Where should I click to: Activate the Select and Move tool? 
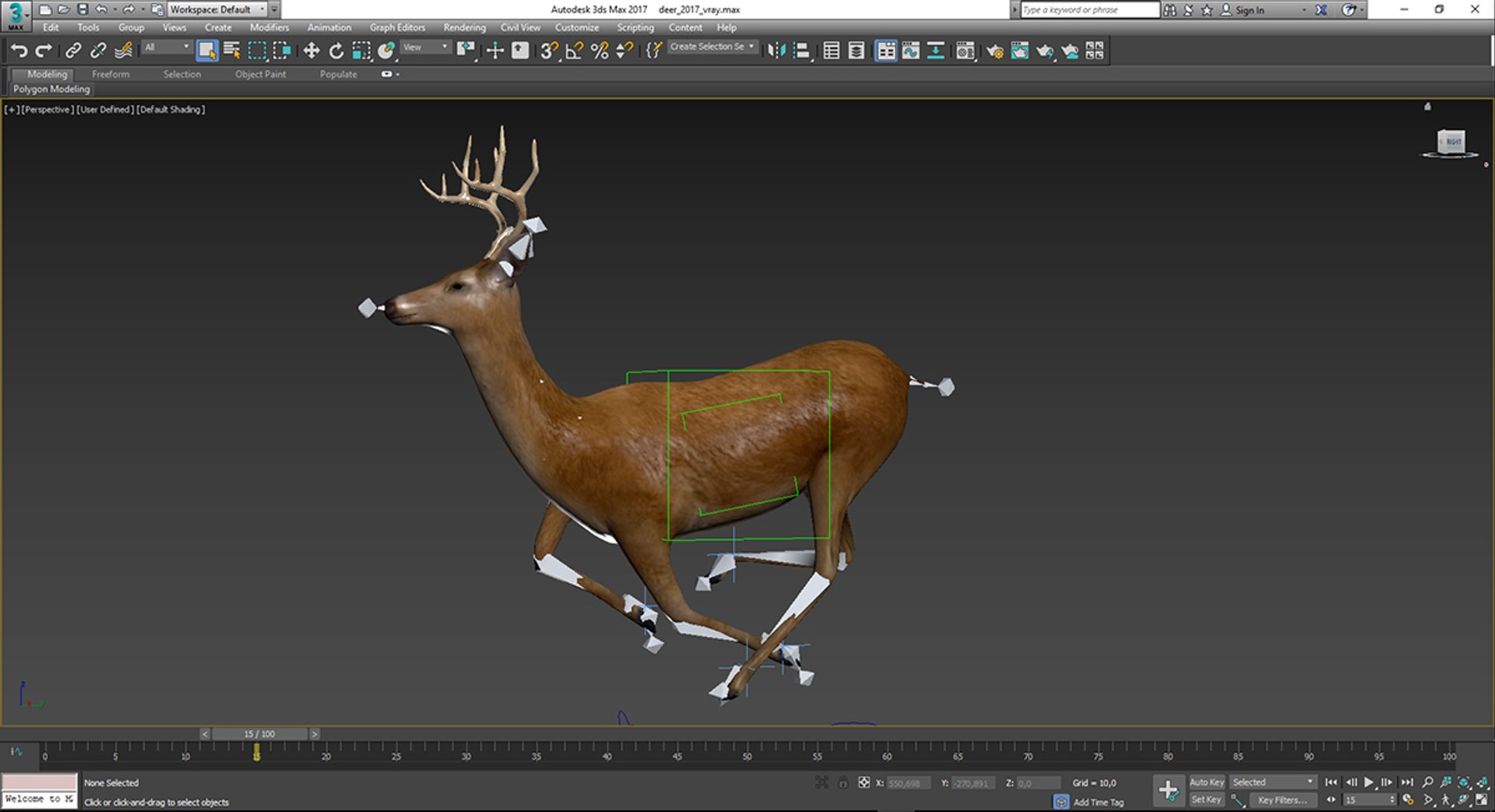click(x=311, y=51)
